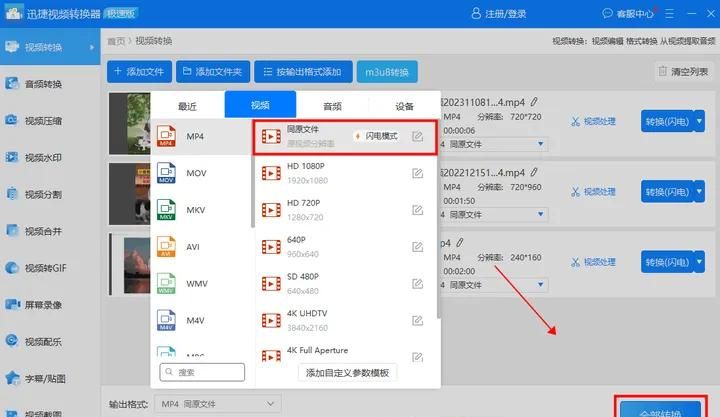Expand convert options for the 720*960 video
This screenshot has width=720, height=417.
(699, 192)
